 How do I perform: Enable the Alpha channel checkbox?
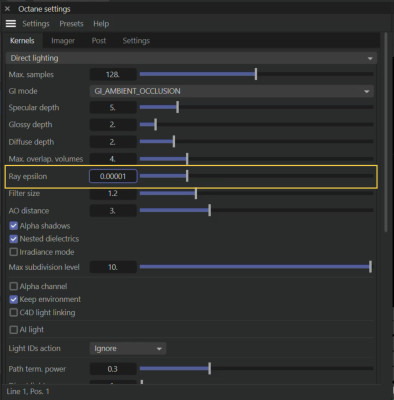[14, 286]
